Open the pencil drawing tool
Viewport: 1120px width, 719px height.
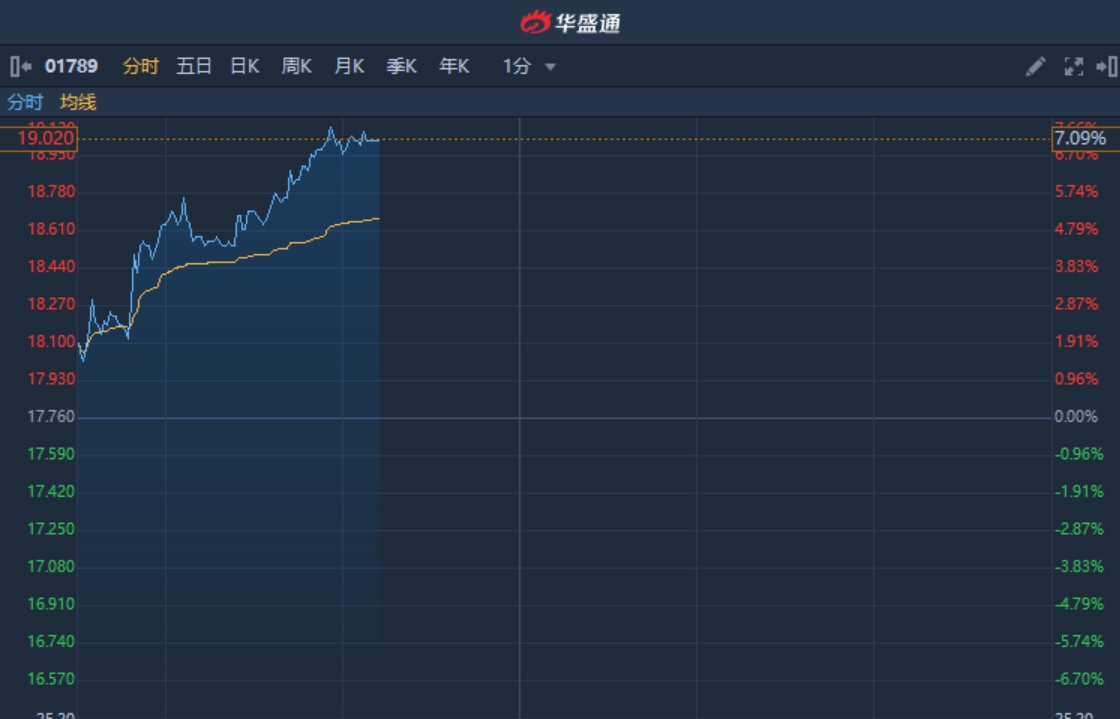click(1036, 67)
